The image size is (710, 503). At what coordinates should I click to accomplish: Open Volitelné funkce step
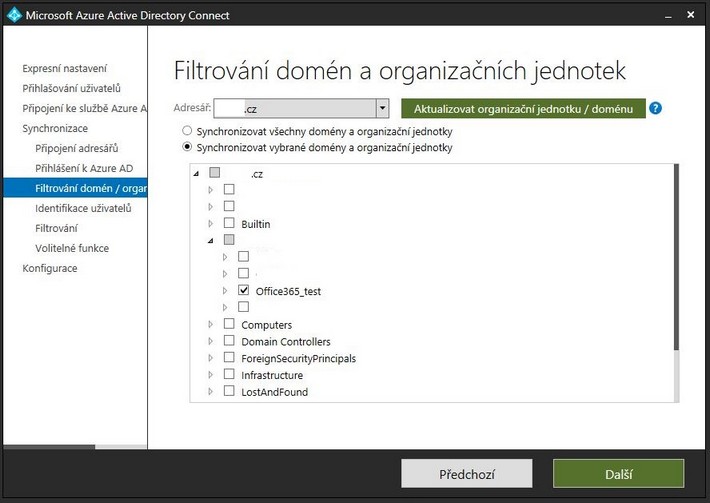72,248
